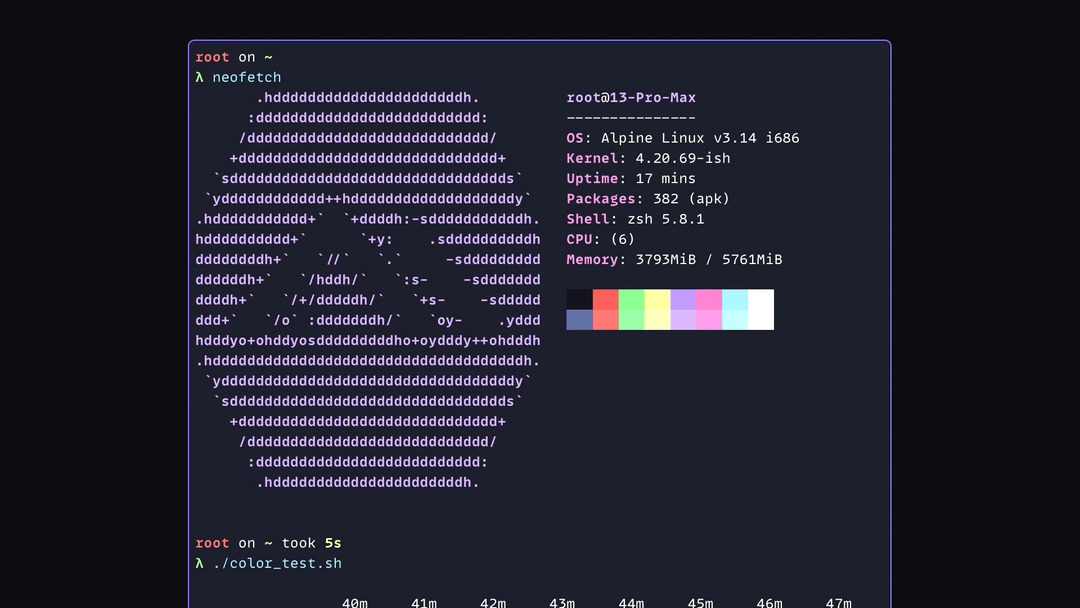Select the pink swatch in top palette row
Image resolution: width=1080 pixels, height=608 pixels.
click(x=709, y=300)
